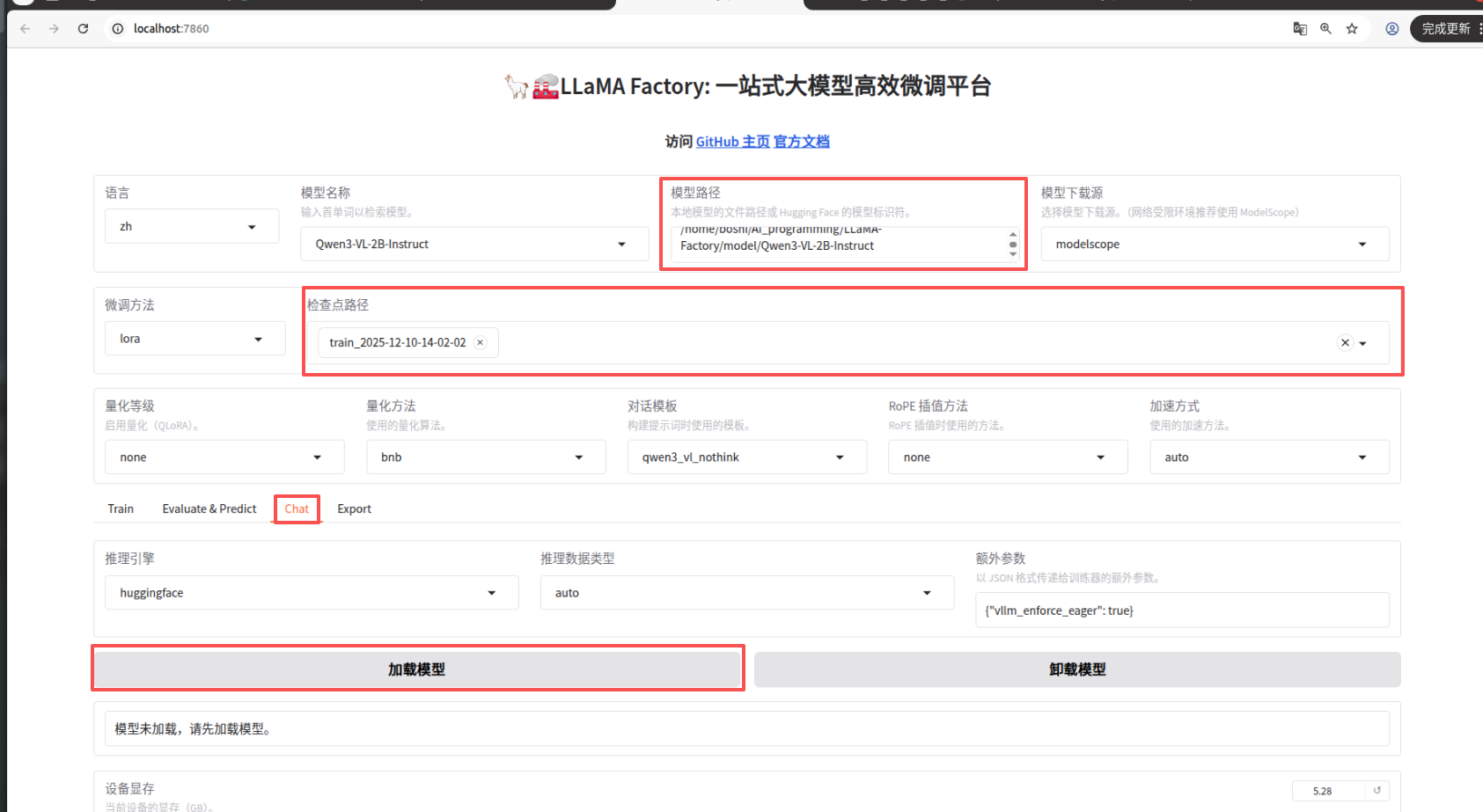1483x812 pixels.
Task: Select the Chat tab
Action: pyautogui.click(x=297, y=508)
